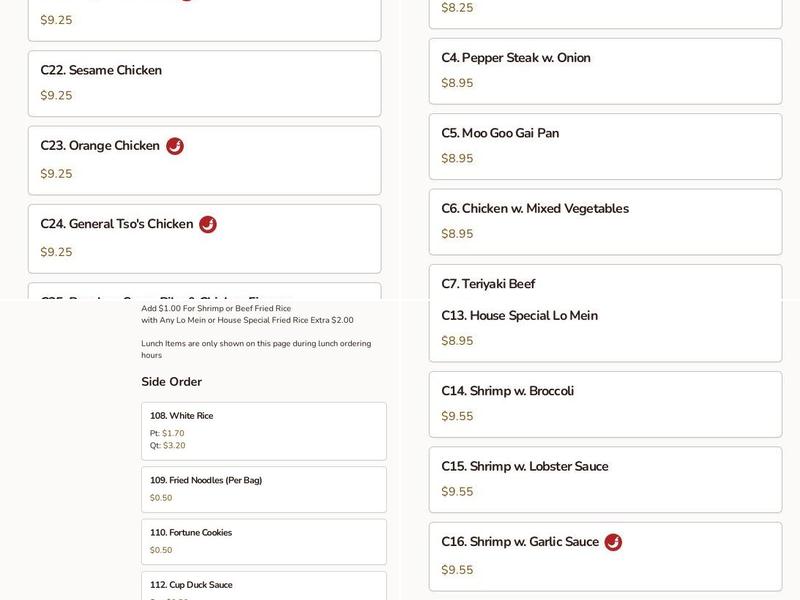
Task: Click the C13. House Special Lo Mein card
Action: pyautogui.click(x=604, y=328)
